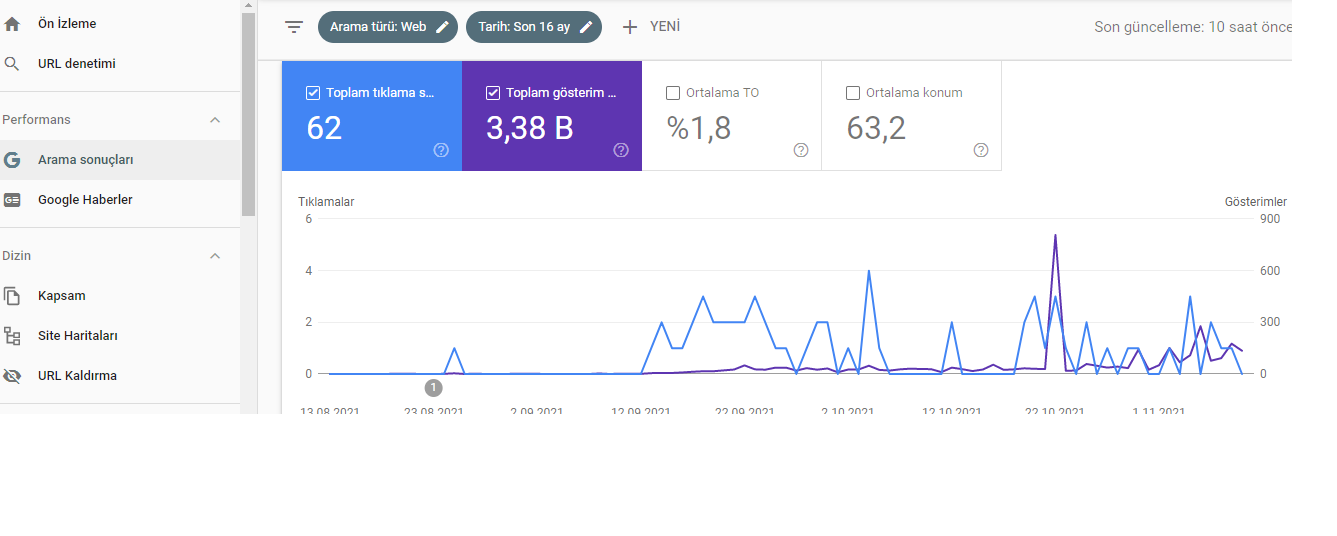Image resolution: width=1337 pixels, height=536 pixels.
Task: Select Arama sonuçları in the sidebar
Action: click(120, 160)
